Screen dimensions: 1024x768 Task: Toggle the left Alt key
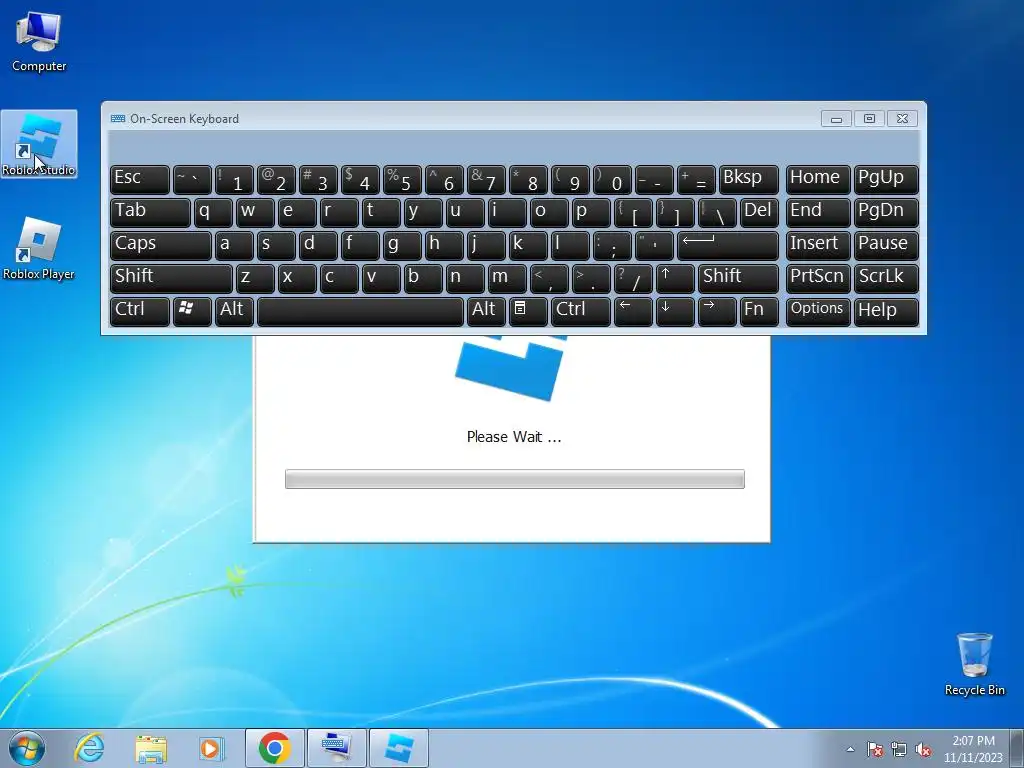(x=234, y=310)
